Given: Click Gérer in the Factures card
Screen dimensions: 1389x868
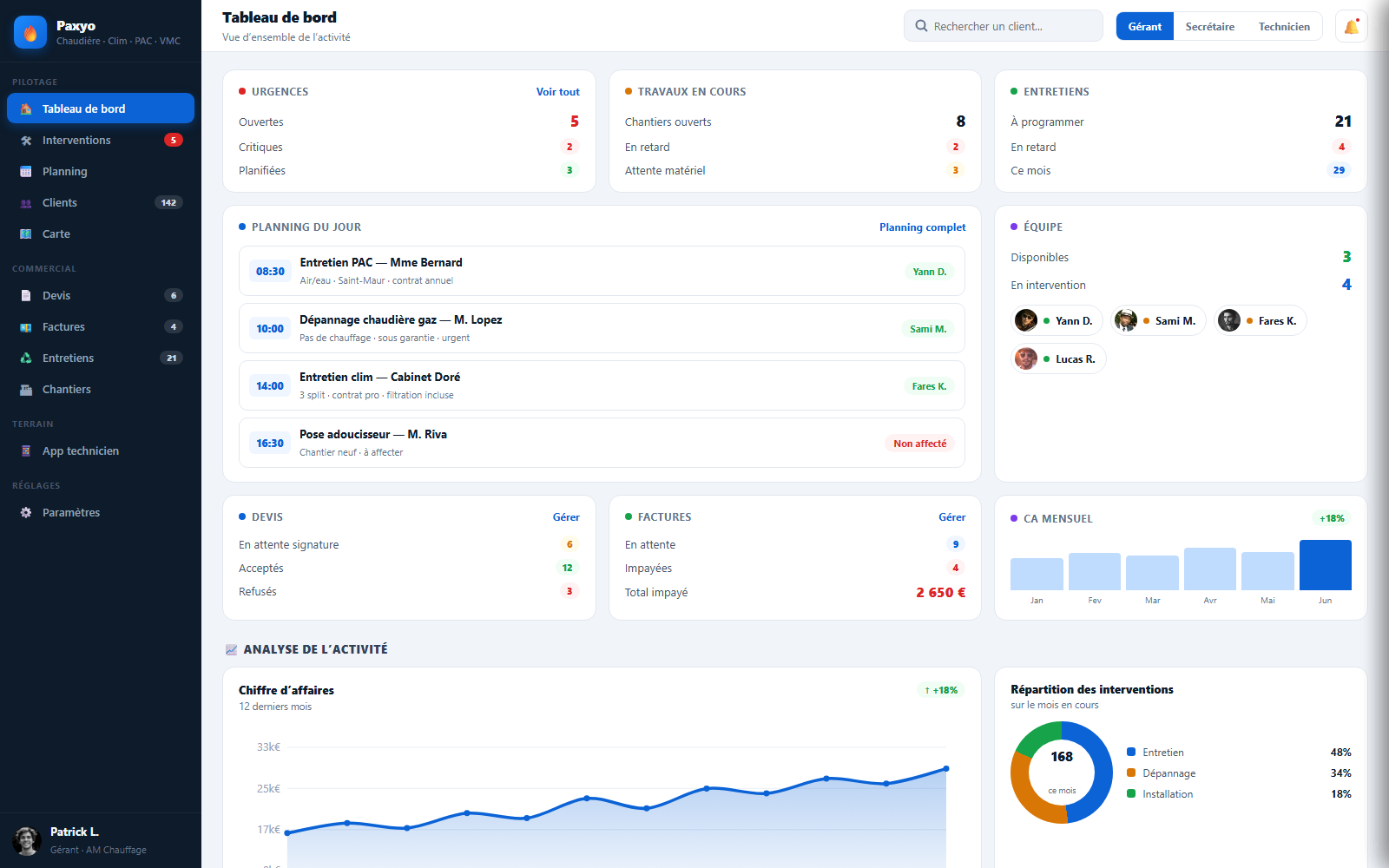Looking at the screenshot, I should pos(951,516).
